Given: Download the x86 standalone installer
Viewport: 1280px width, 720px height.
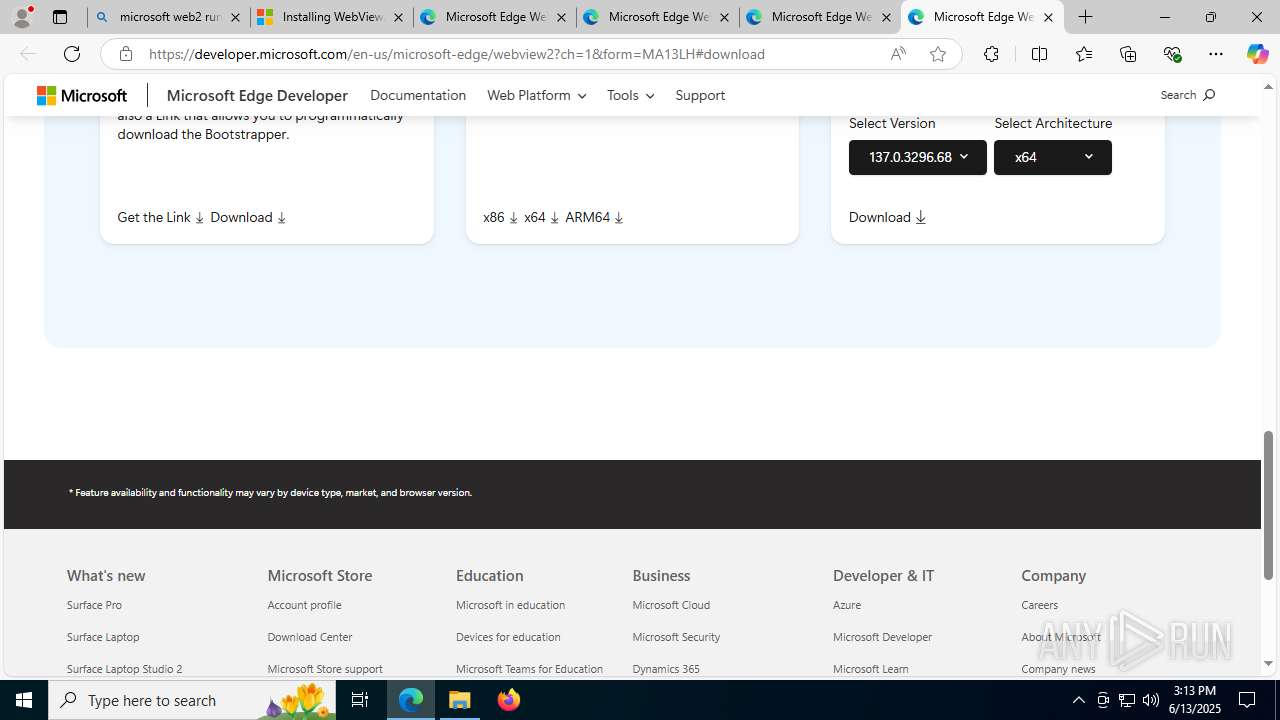Looking at the screenshot, I should coord(500,217).
